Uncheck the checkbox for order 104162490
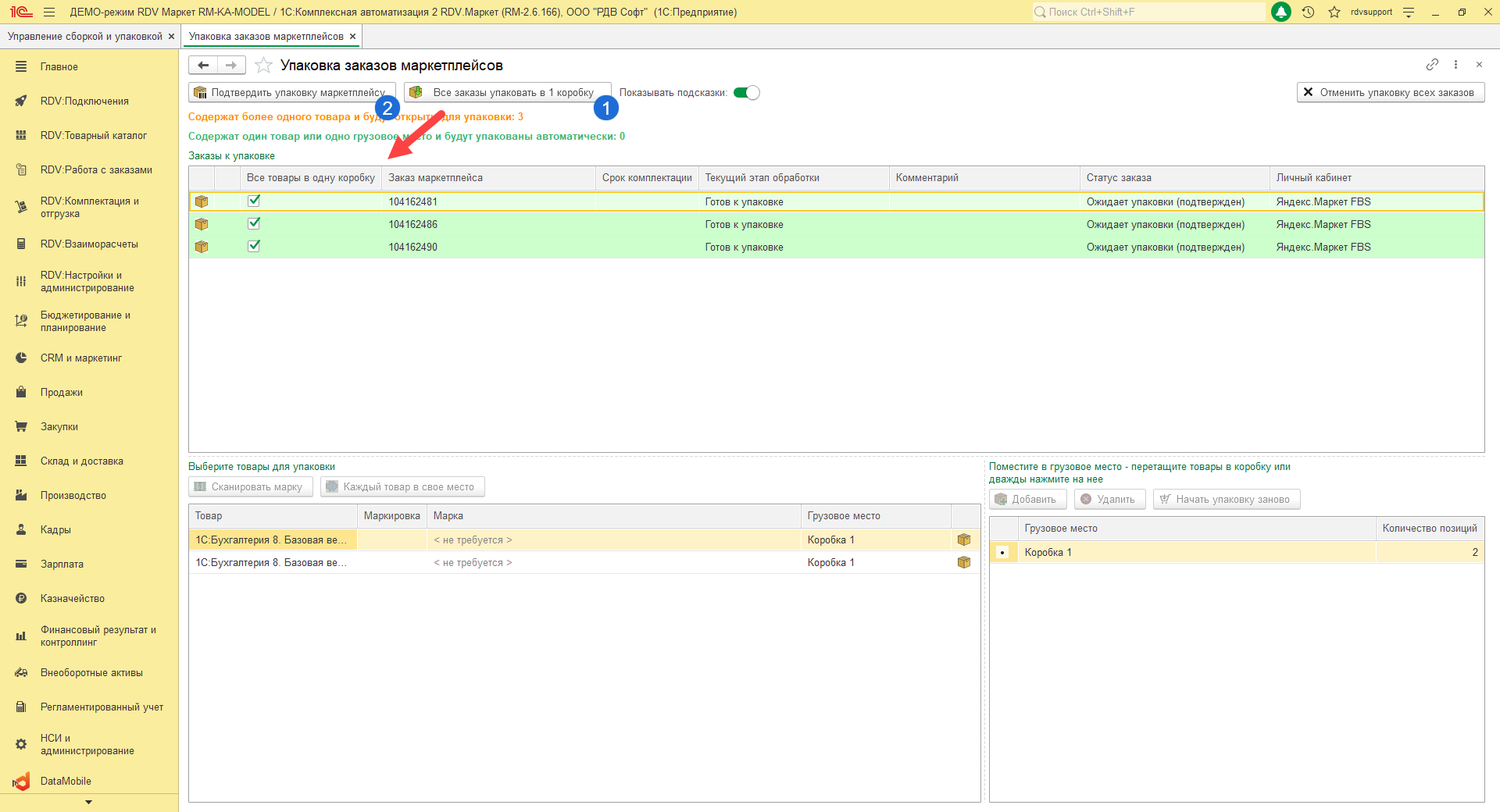 pos(254,246)
